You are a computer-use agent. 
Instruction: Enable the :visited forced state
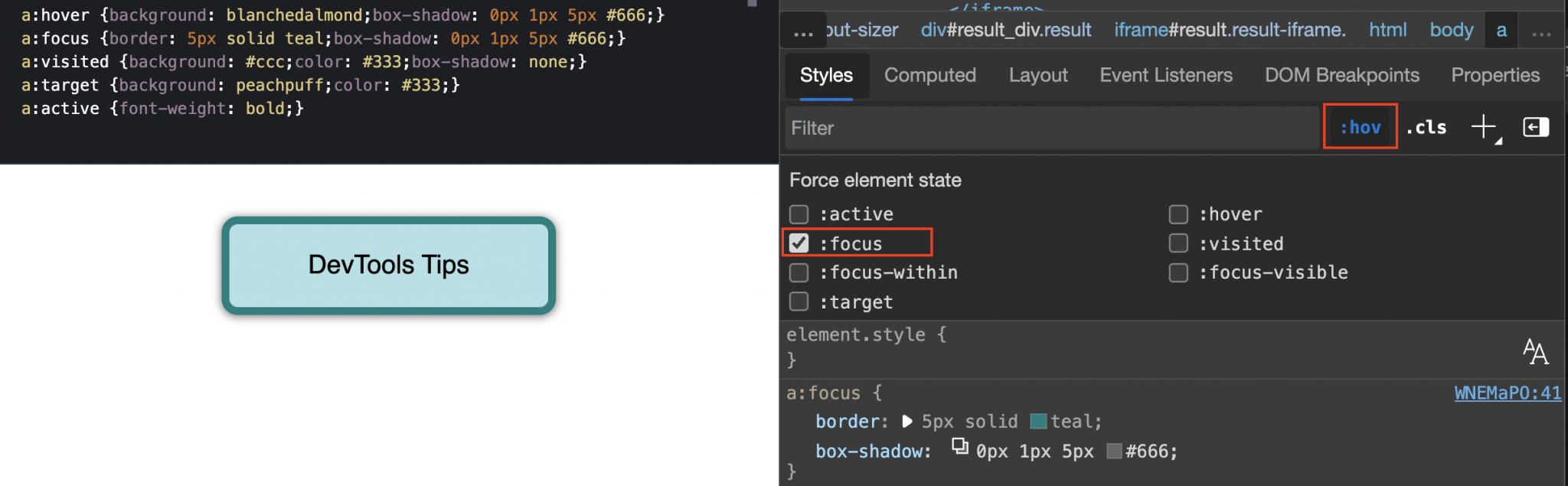point(1178,243)
